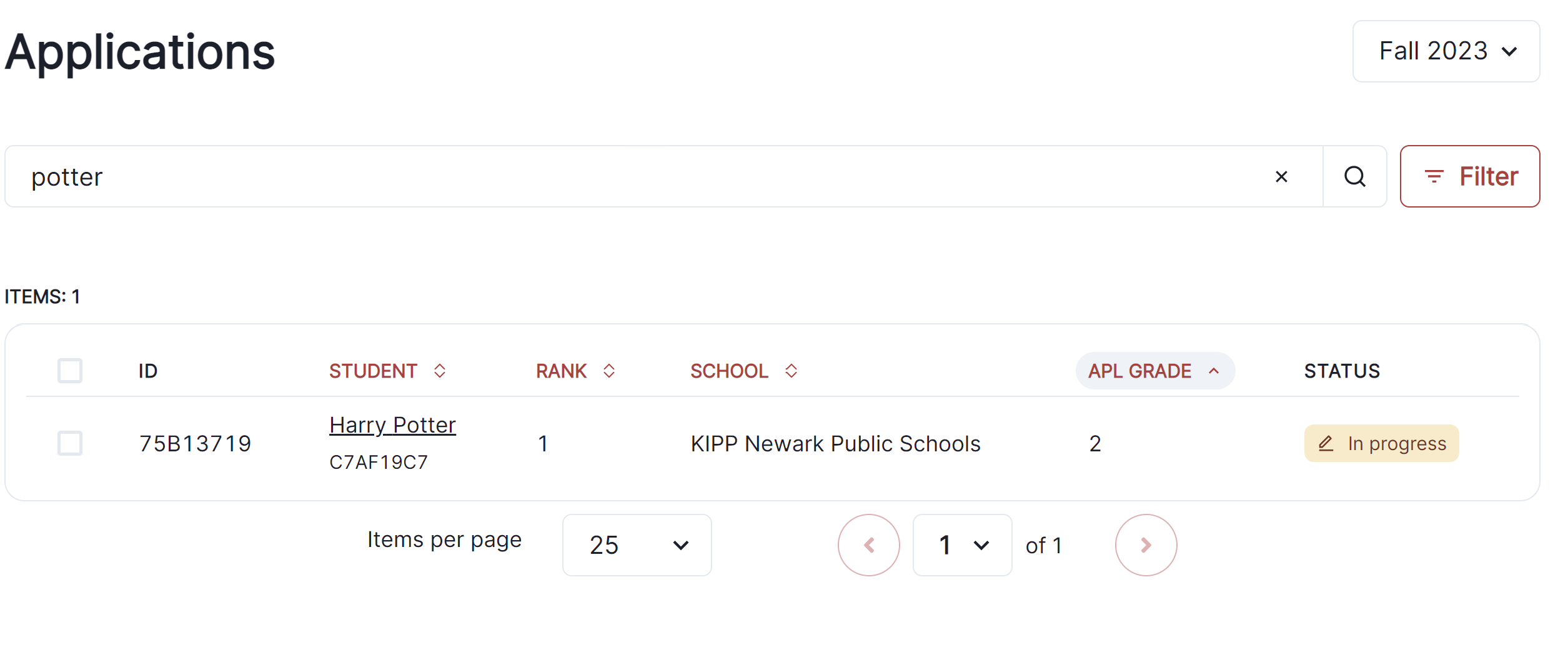Sort the table by the SCHOOL header
The width and height of the screenshot is (1568, 647).
click(729, 371)
